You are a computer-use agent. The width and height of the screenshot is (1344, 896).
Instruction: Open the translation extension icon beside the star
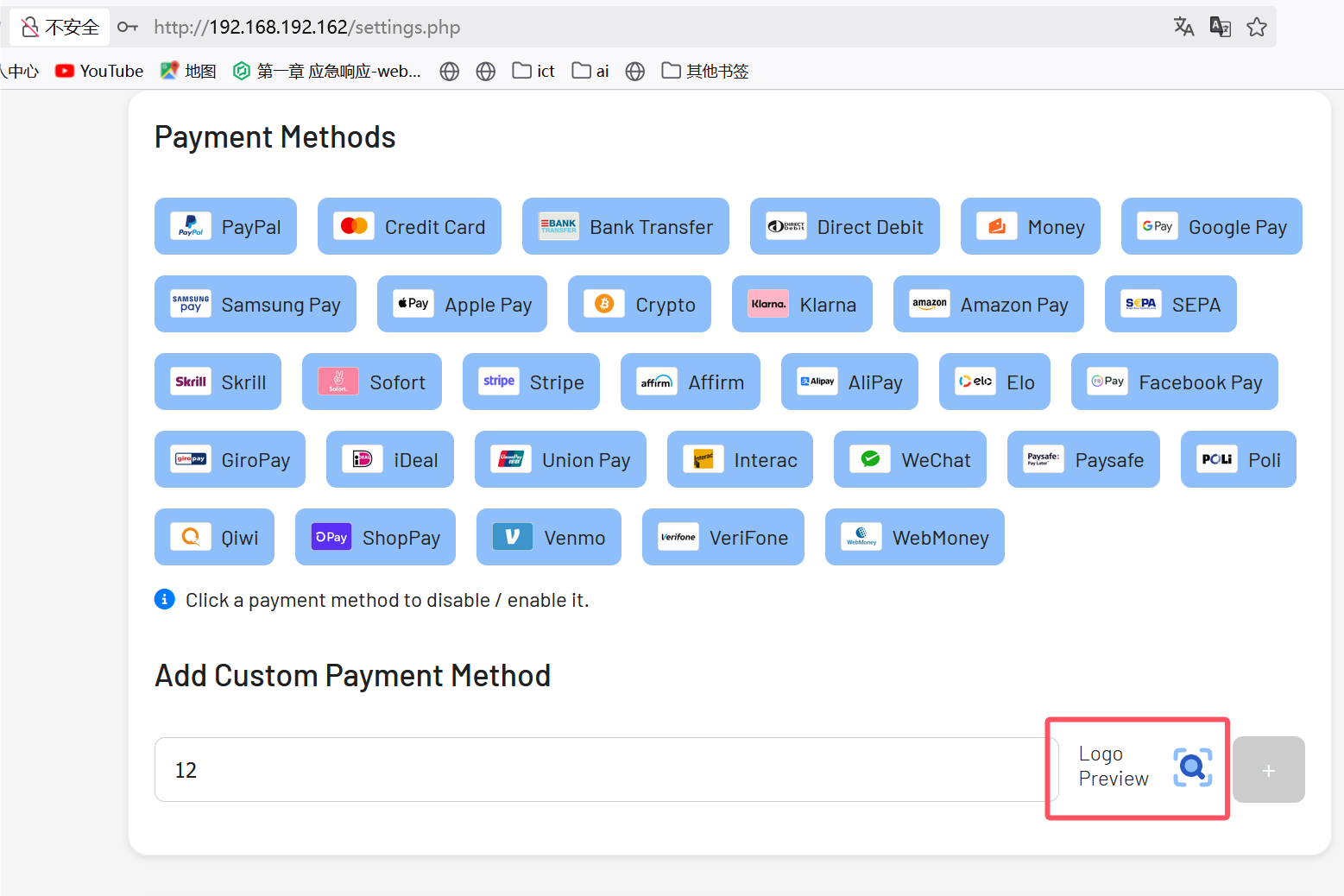click(x=1221, y=27)
